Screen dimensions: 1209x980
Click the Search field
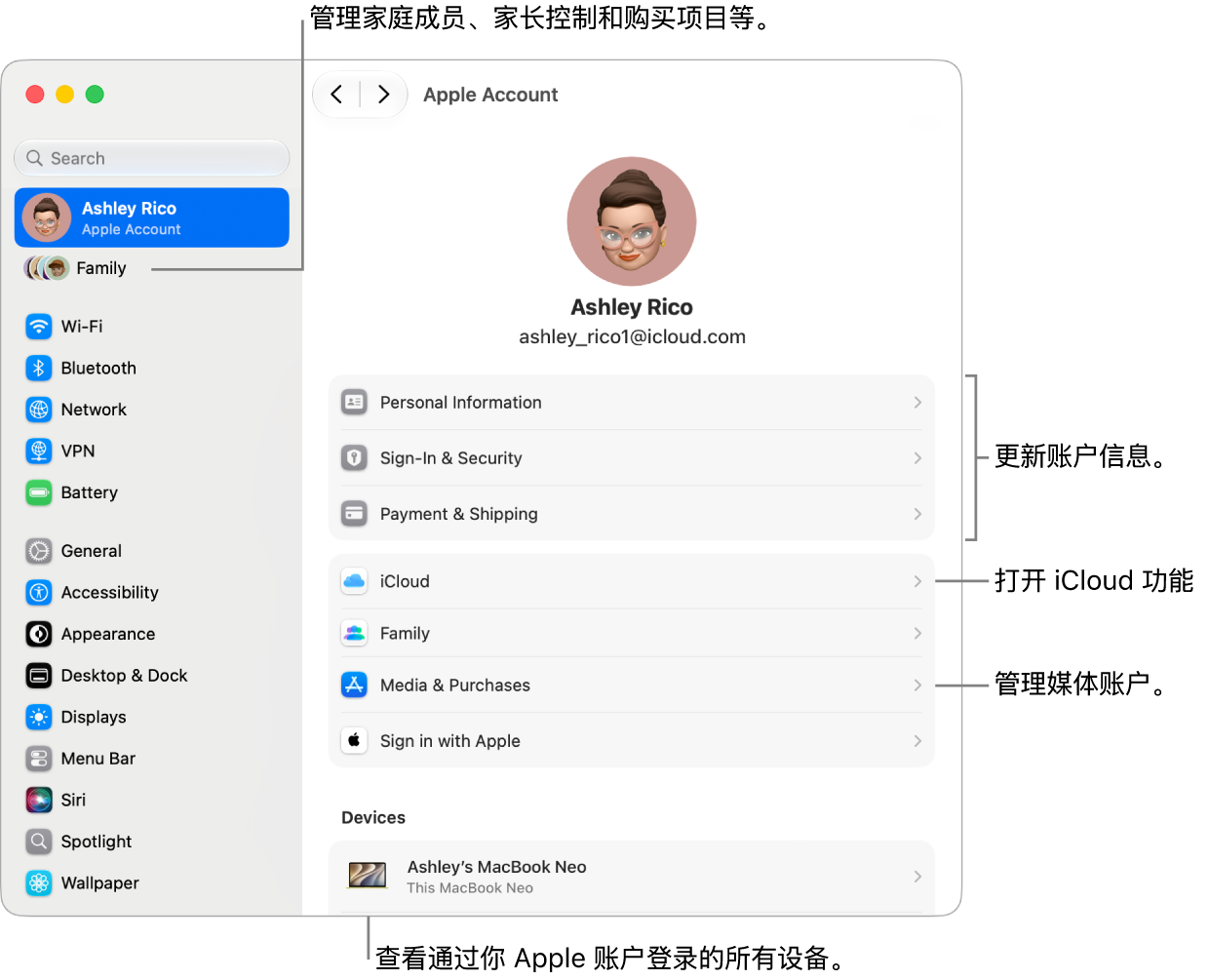152,158
